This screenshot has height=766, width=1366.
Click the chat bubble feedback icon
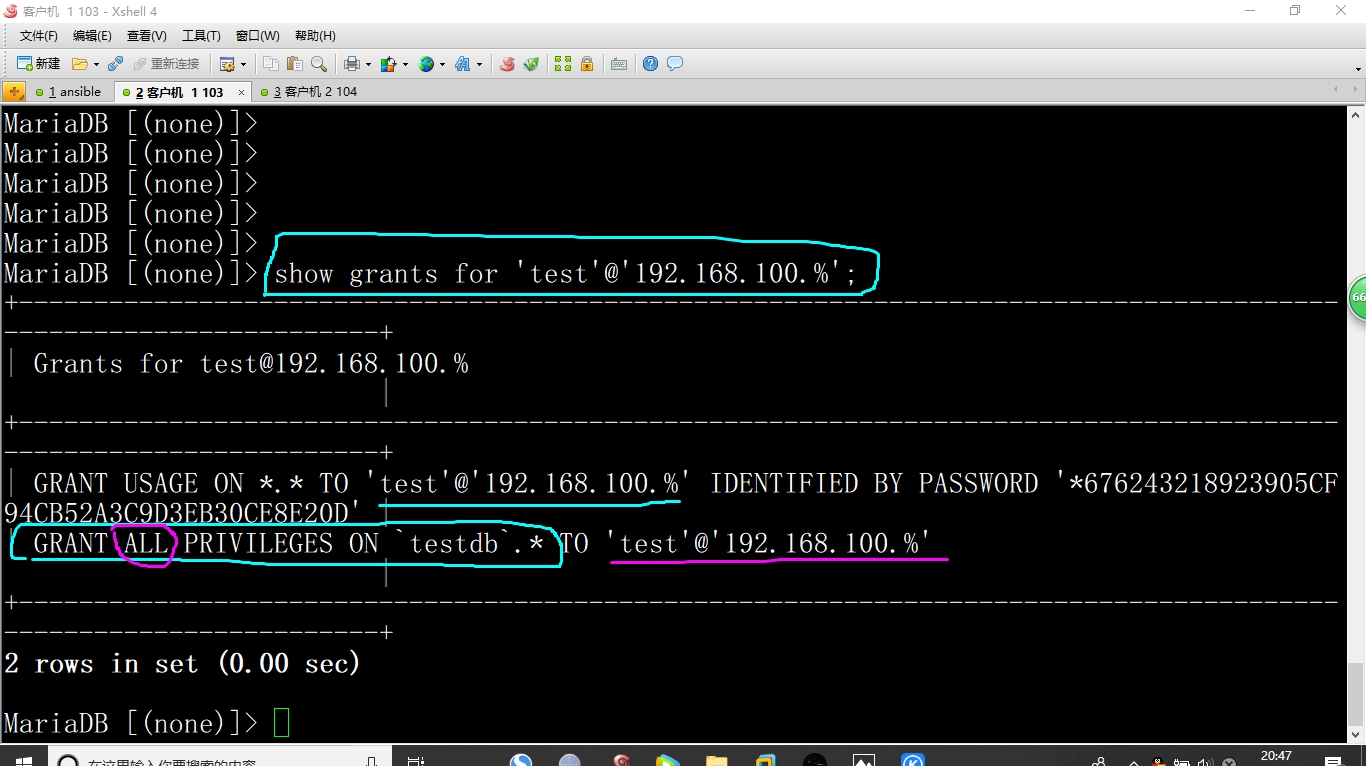[x=675, y=64]
